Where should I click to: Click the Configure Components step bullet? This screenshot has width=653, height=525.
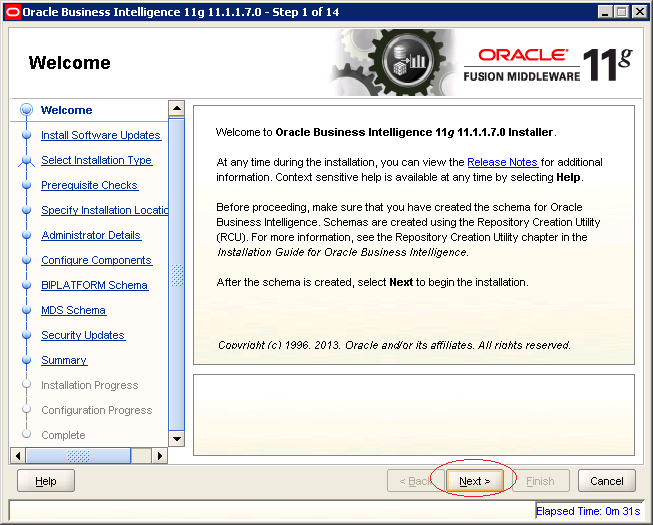(26, 260)
